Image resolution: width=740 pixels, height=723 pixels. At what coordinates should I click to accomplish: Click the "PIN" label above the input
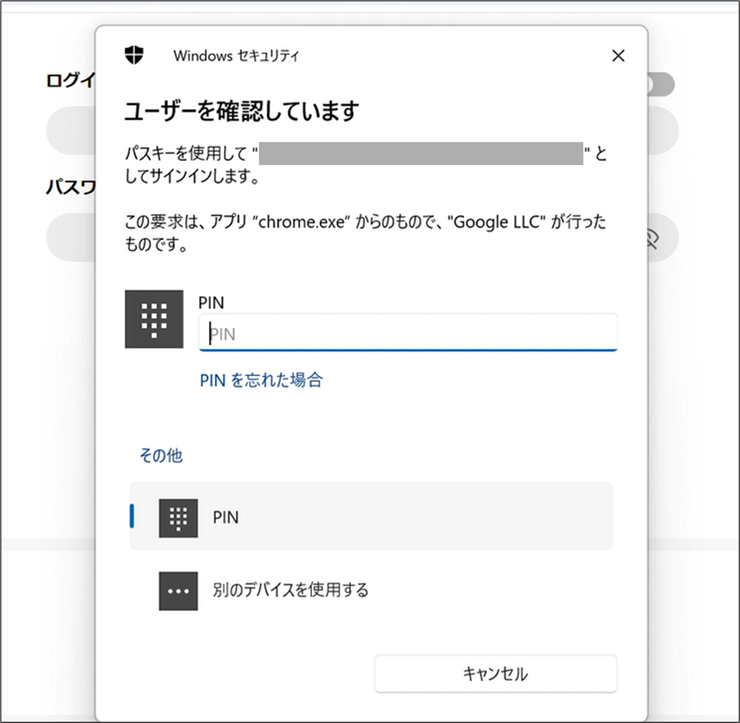(210, 300)
